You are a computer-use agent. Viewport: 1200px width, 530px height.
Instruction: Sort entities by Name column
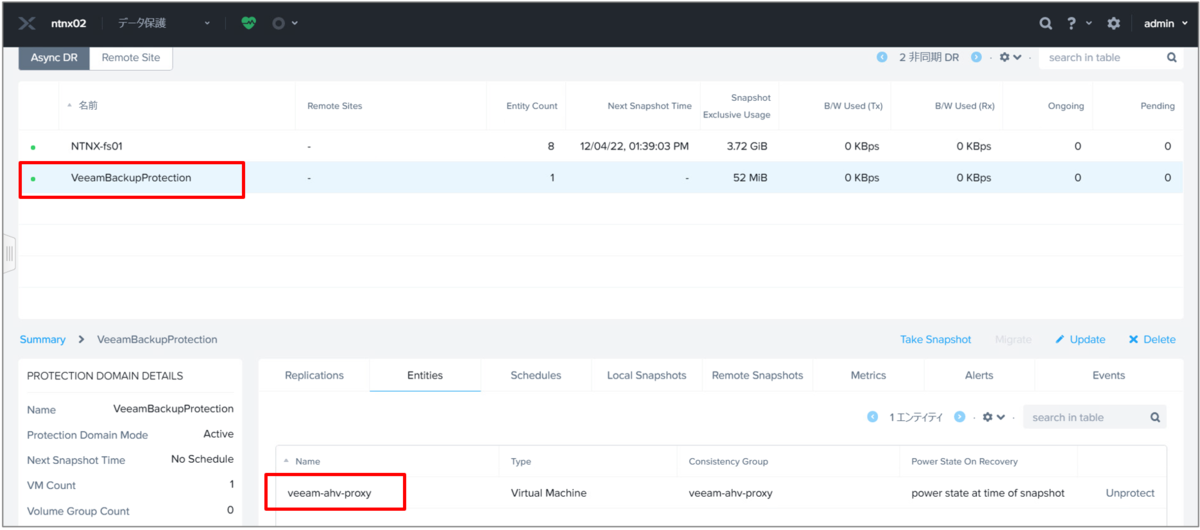tap(307, 461)
